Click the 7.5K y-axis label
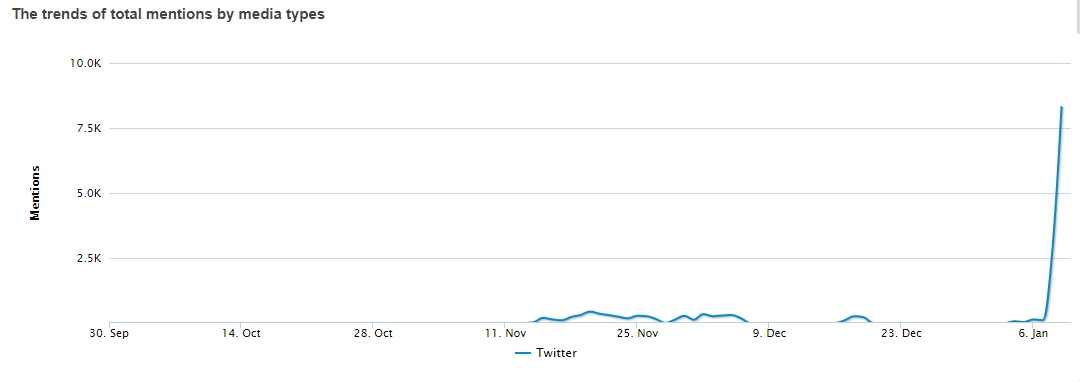The height and width of the screenshot is (382, 1080). pyautogui.click(x=89, y=128)
